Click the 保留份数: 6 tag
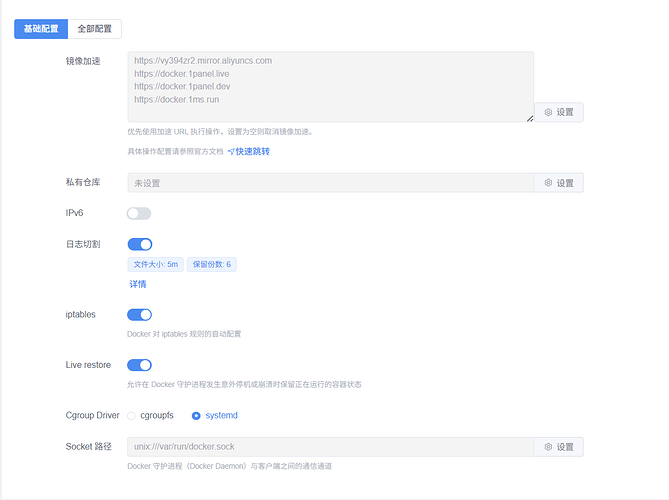This screenshot has height=500, width=669. click(211, 265)
